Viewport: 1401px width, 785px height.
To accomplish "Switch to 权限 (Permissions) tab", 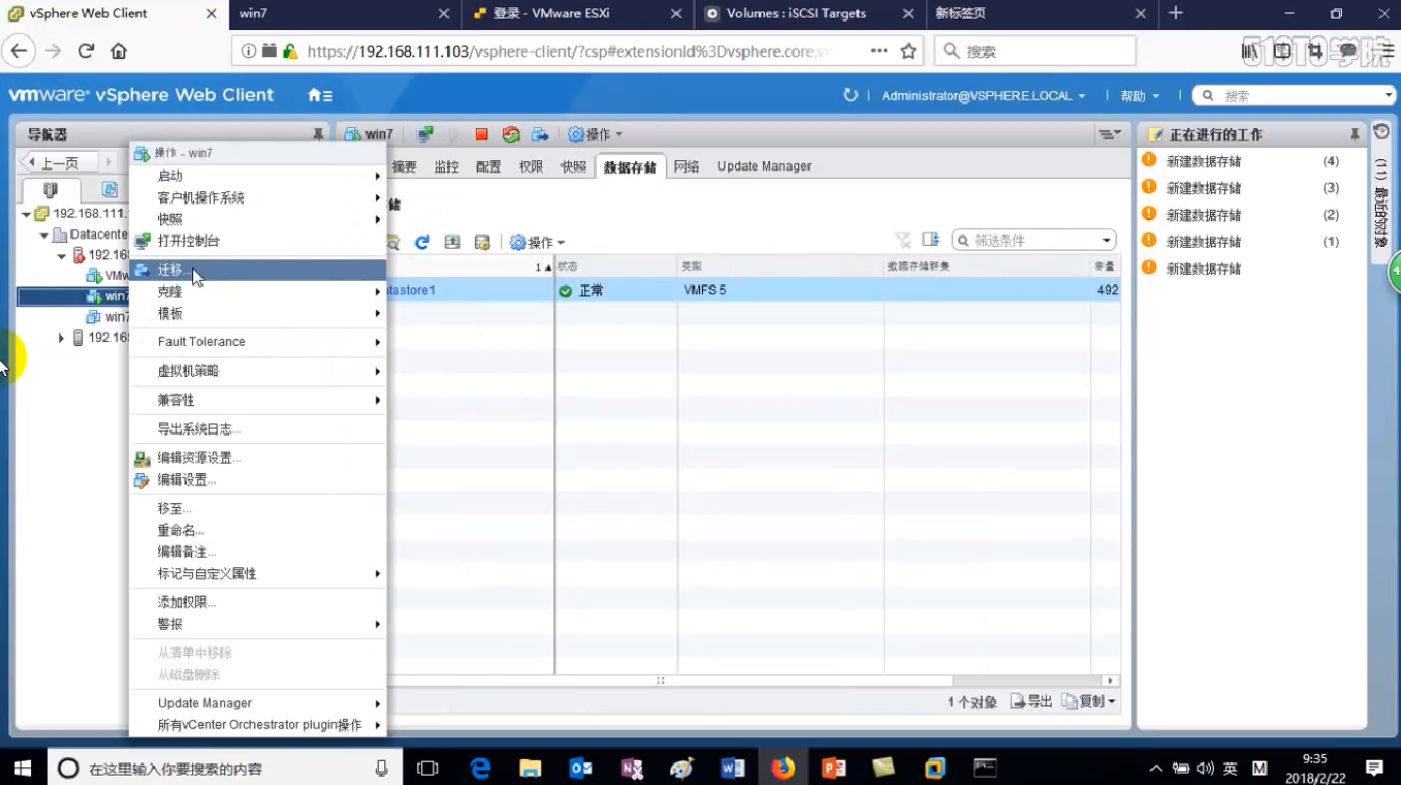I will [531, 167].
